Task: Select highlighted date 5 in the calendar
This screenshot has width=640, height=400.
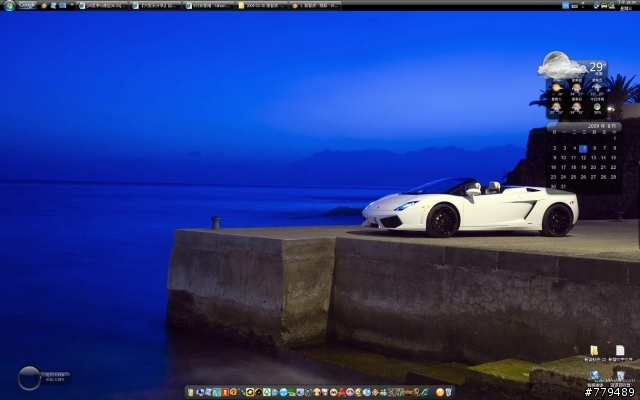Action: point(582,148)
